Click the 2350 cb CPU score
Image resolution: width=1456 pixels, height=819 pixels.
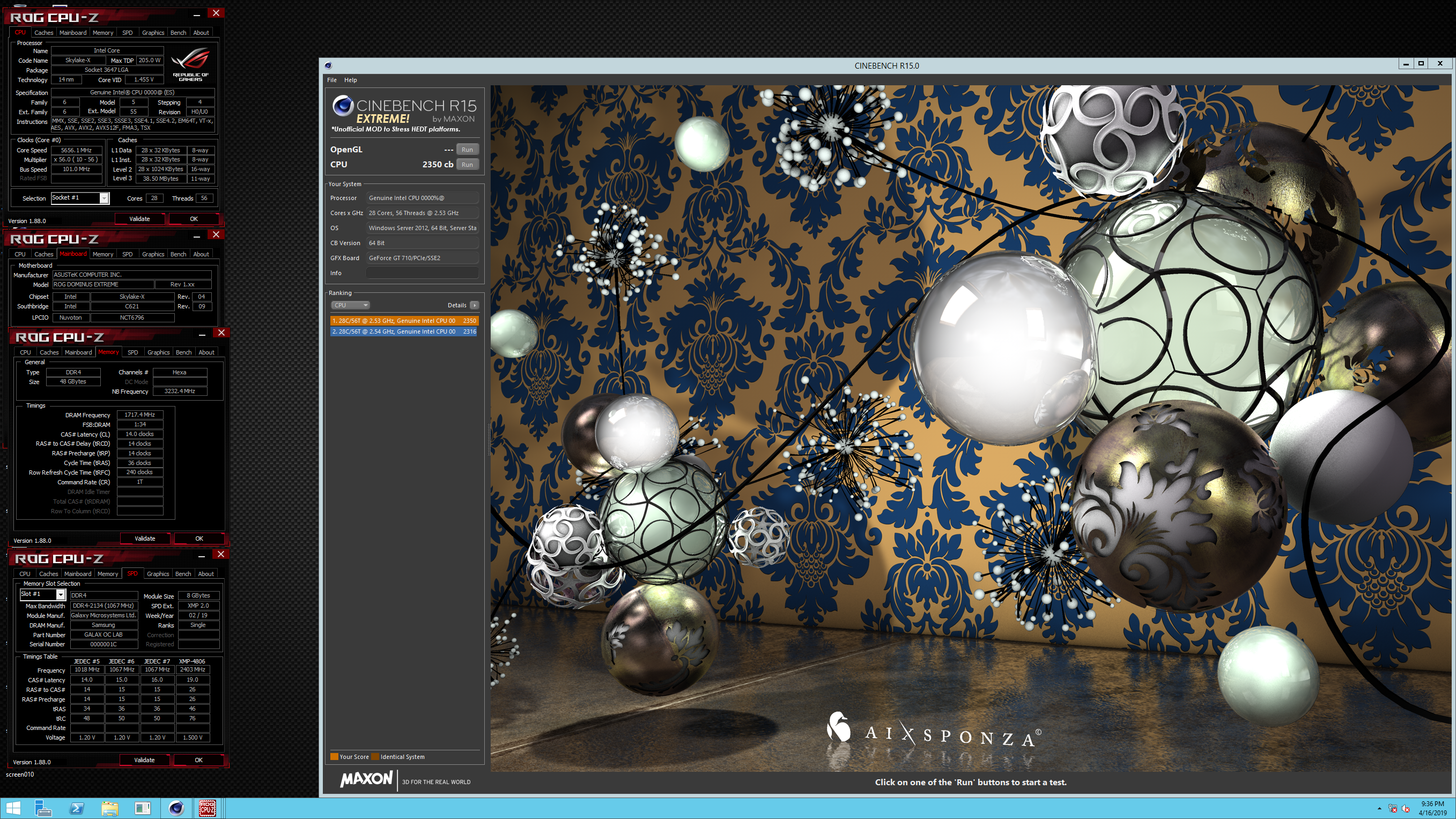438,165
